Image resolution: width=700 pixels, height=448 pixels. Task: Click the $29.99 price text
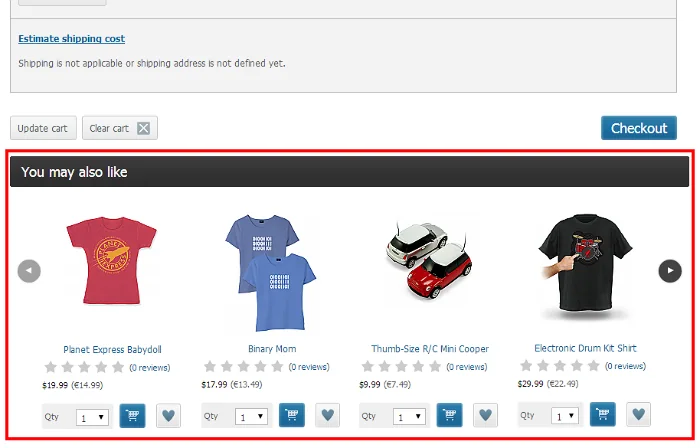pos(530,384)
